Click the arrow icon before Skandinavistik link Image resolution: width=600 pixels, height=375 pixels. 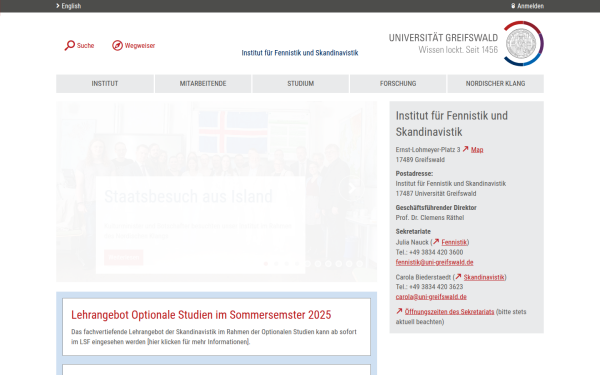tap(458, 276)
